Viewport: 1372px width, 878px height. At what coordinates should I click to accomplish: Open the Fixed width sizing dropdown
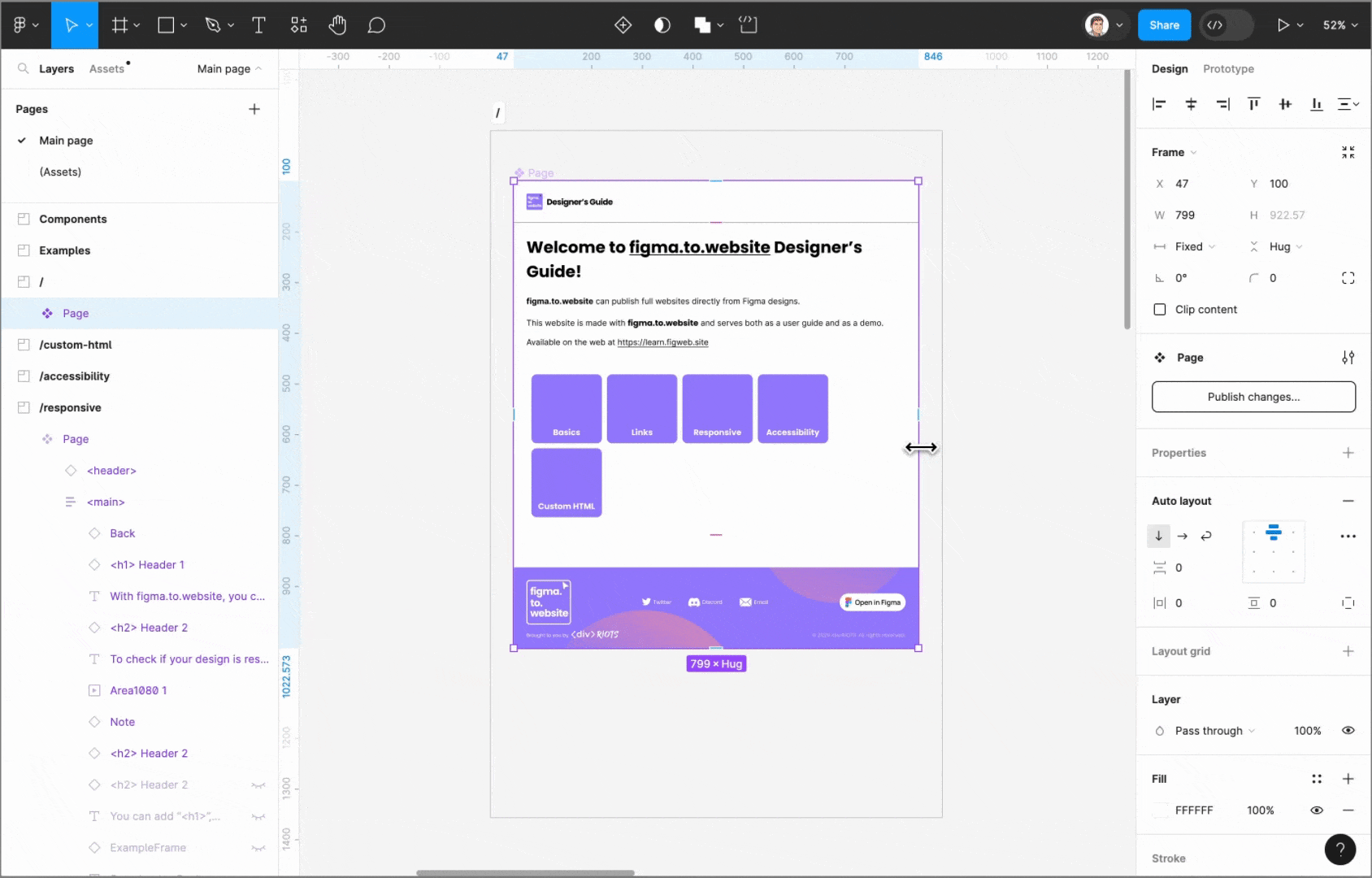pyautogui.click(x=1185, y=246)
